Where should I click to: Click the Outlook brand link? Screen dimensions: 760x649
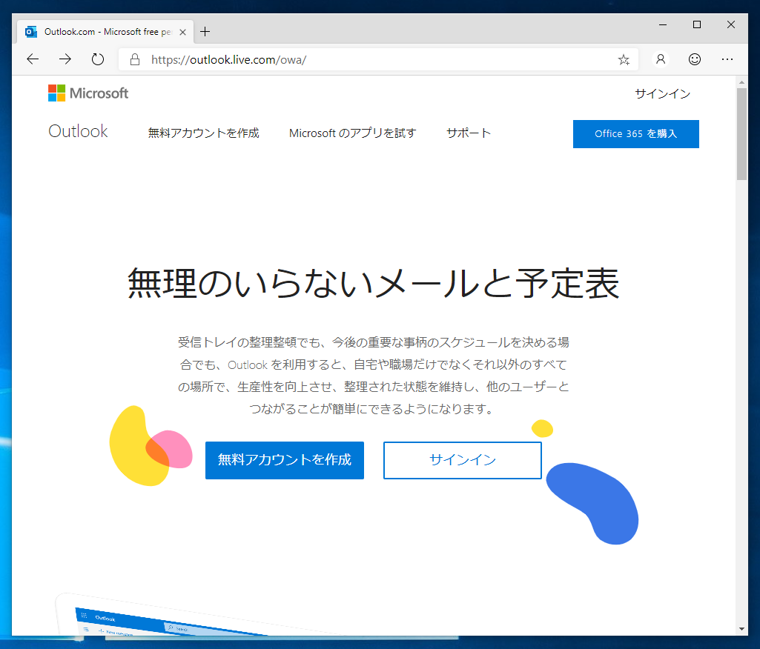click(78, 131)
